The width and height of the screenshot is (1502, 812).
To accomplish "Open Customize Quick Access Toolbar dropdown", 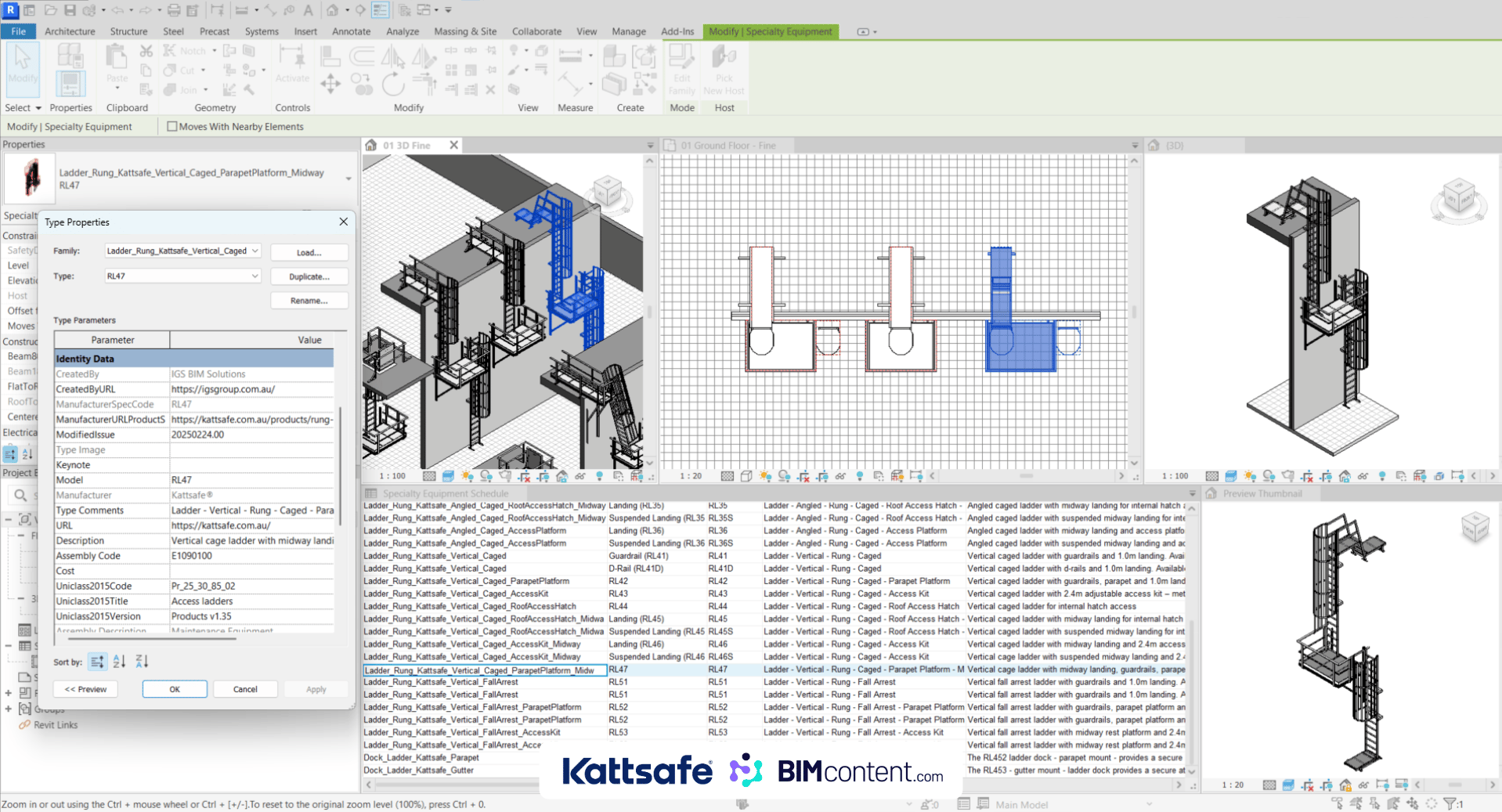I will (449, 10).
